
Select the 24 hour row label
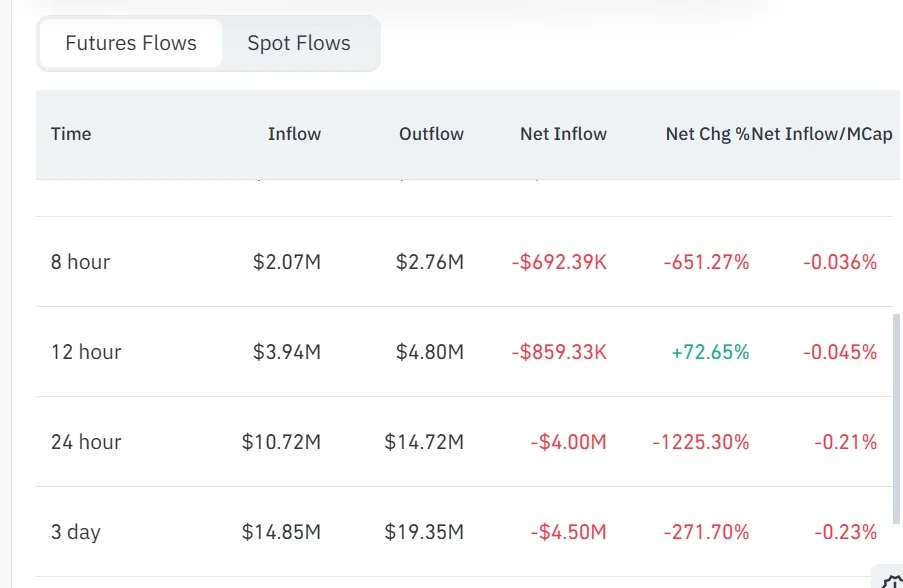pyautogui.click(x=86, y=442)
